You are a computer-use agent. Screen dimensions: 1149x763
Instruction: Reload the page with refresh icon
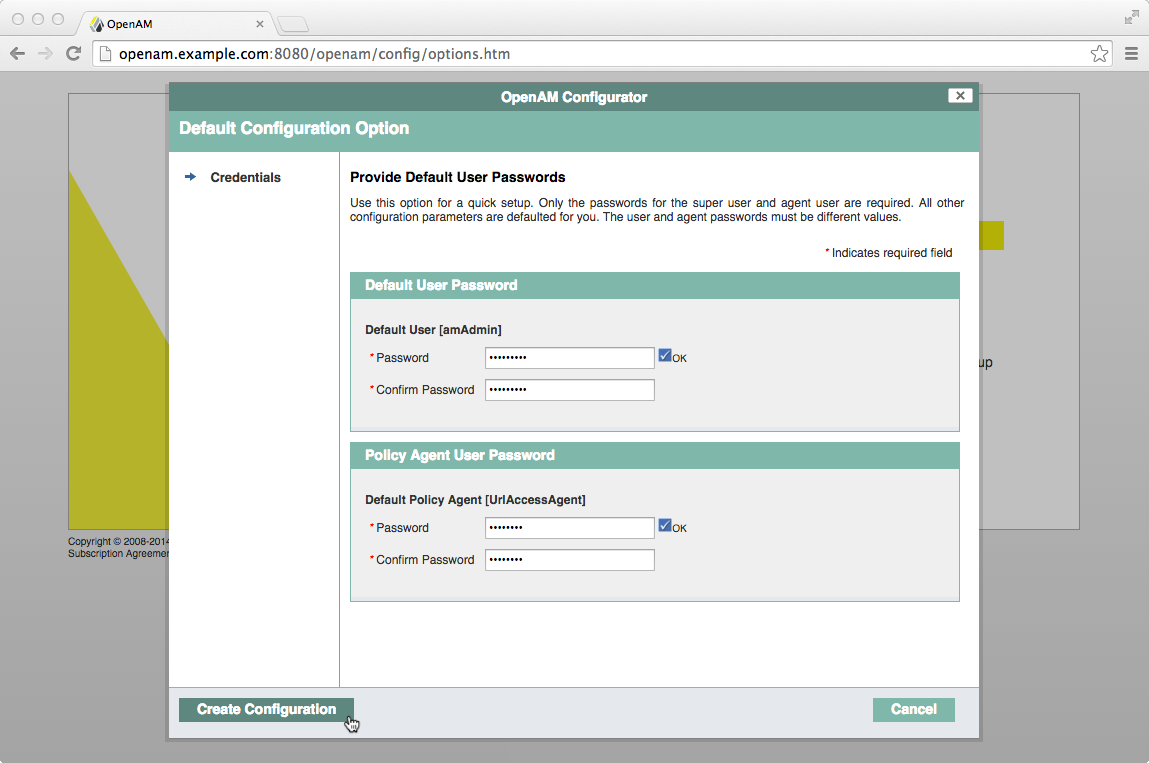coord(73,54)
